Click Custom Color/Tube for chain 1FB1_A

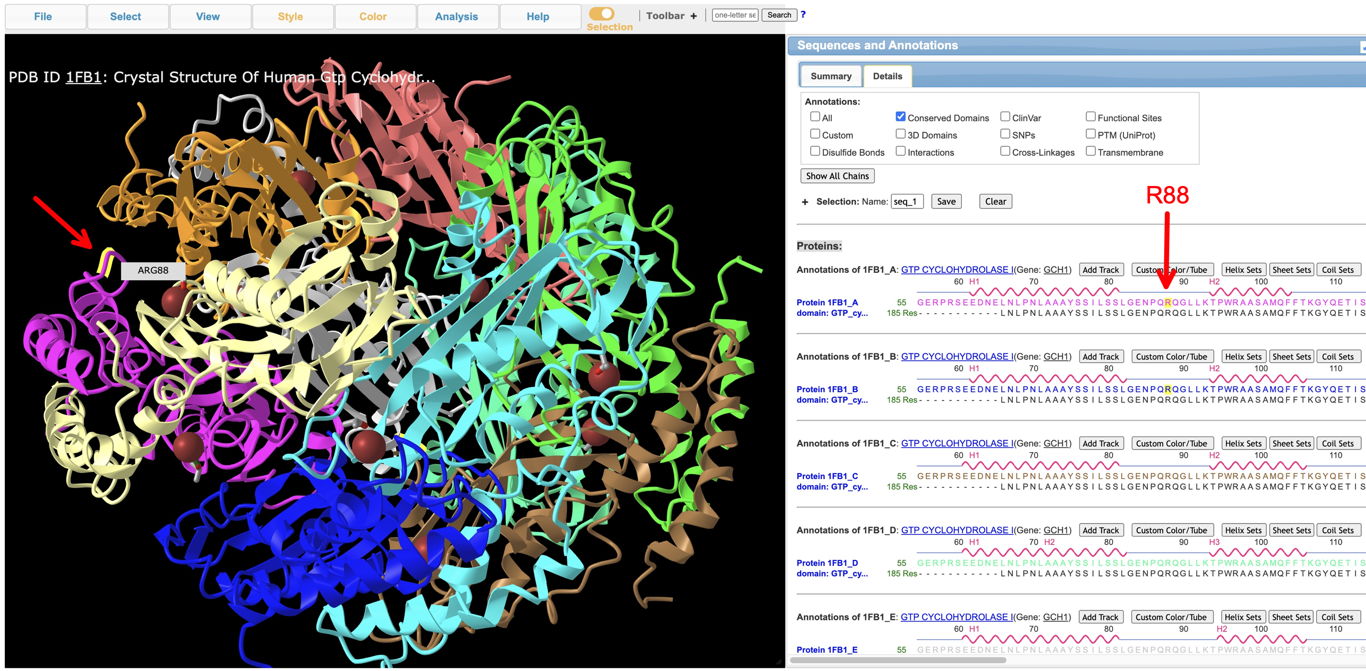[x=1173, y=270]
